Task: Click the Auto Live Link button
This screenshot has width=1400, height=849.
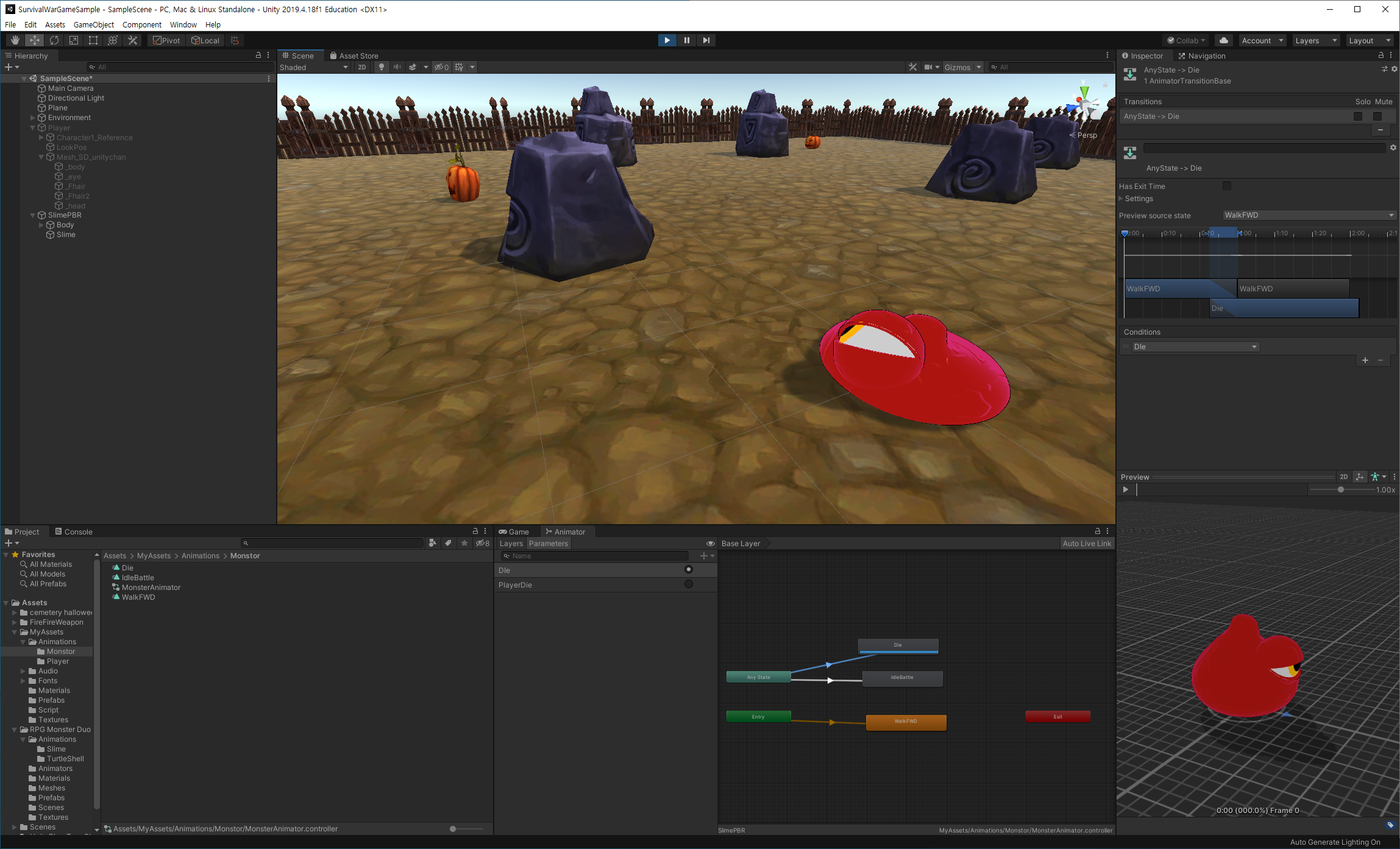Action: 1086,544
